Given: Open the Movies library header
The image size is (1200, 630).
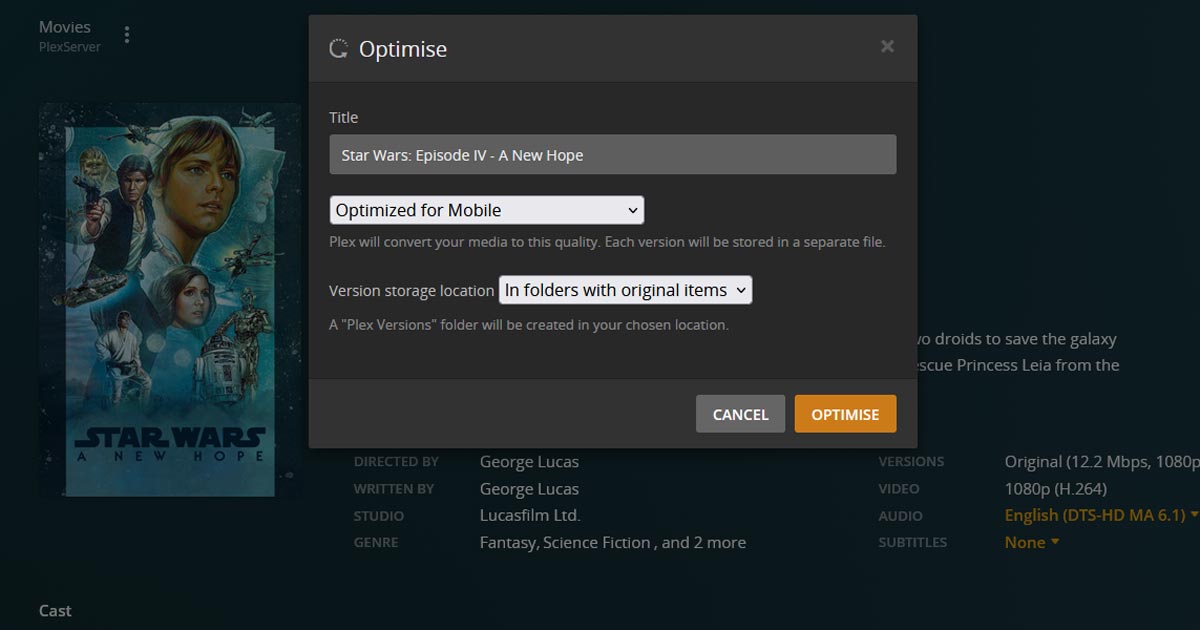Looking at the screenshot, I should (x=65, y=26).
